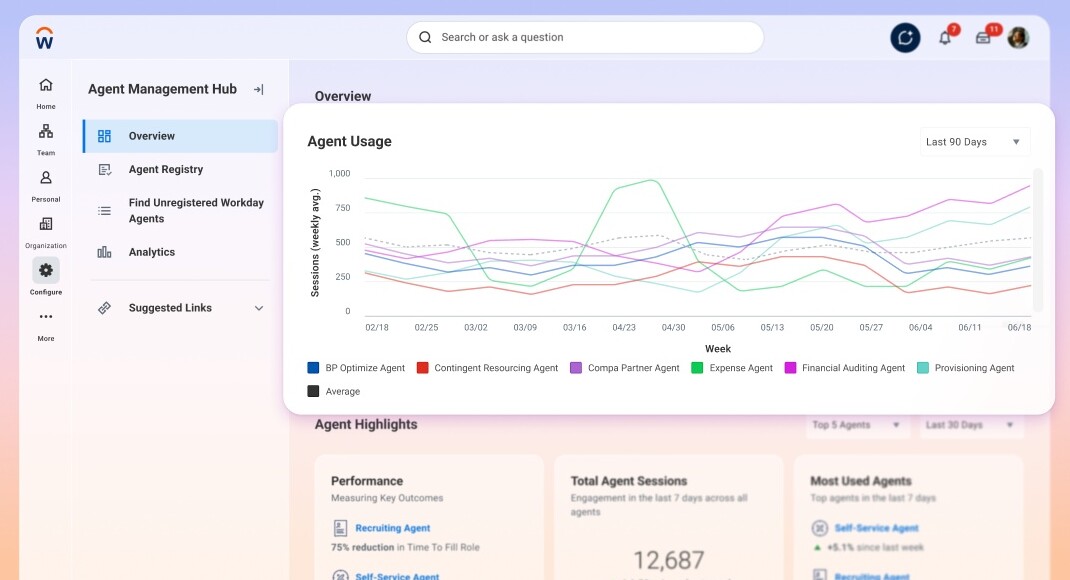Click the Analytics bar chart icon
The width and height of the screenshot is (1070, 580).
pos(104,252)
